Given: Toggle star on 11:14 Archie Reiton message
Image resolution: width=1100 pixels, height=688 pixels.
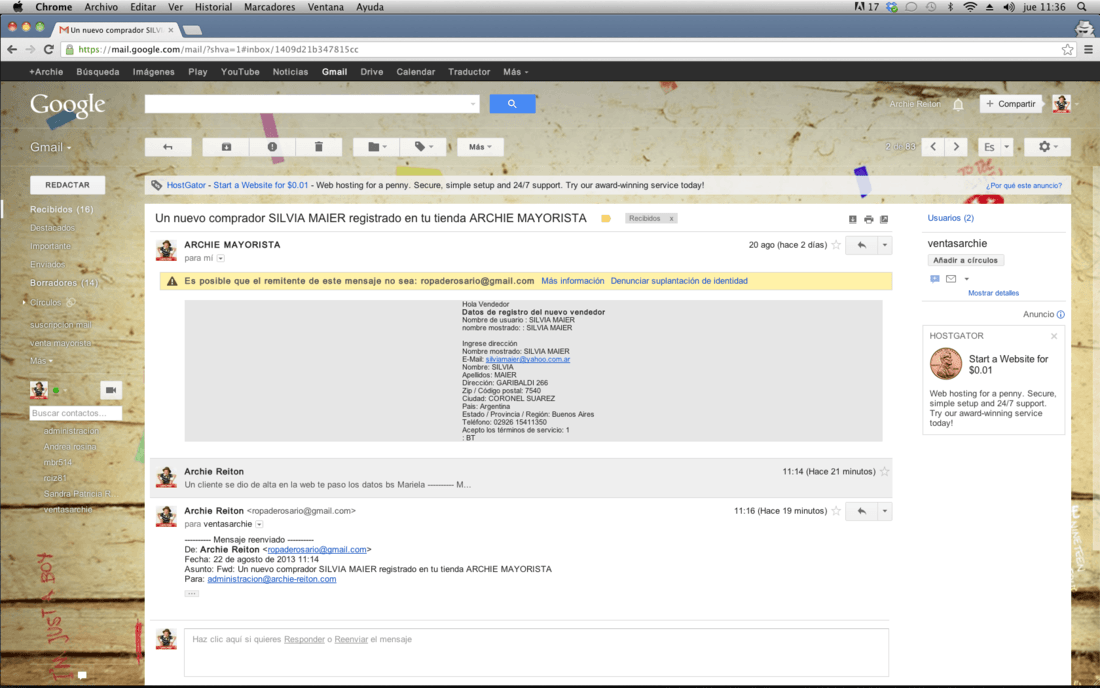Looking at the screenshot, I should pyautogui.click(x=885, y=471).
